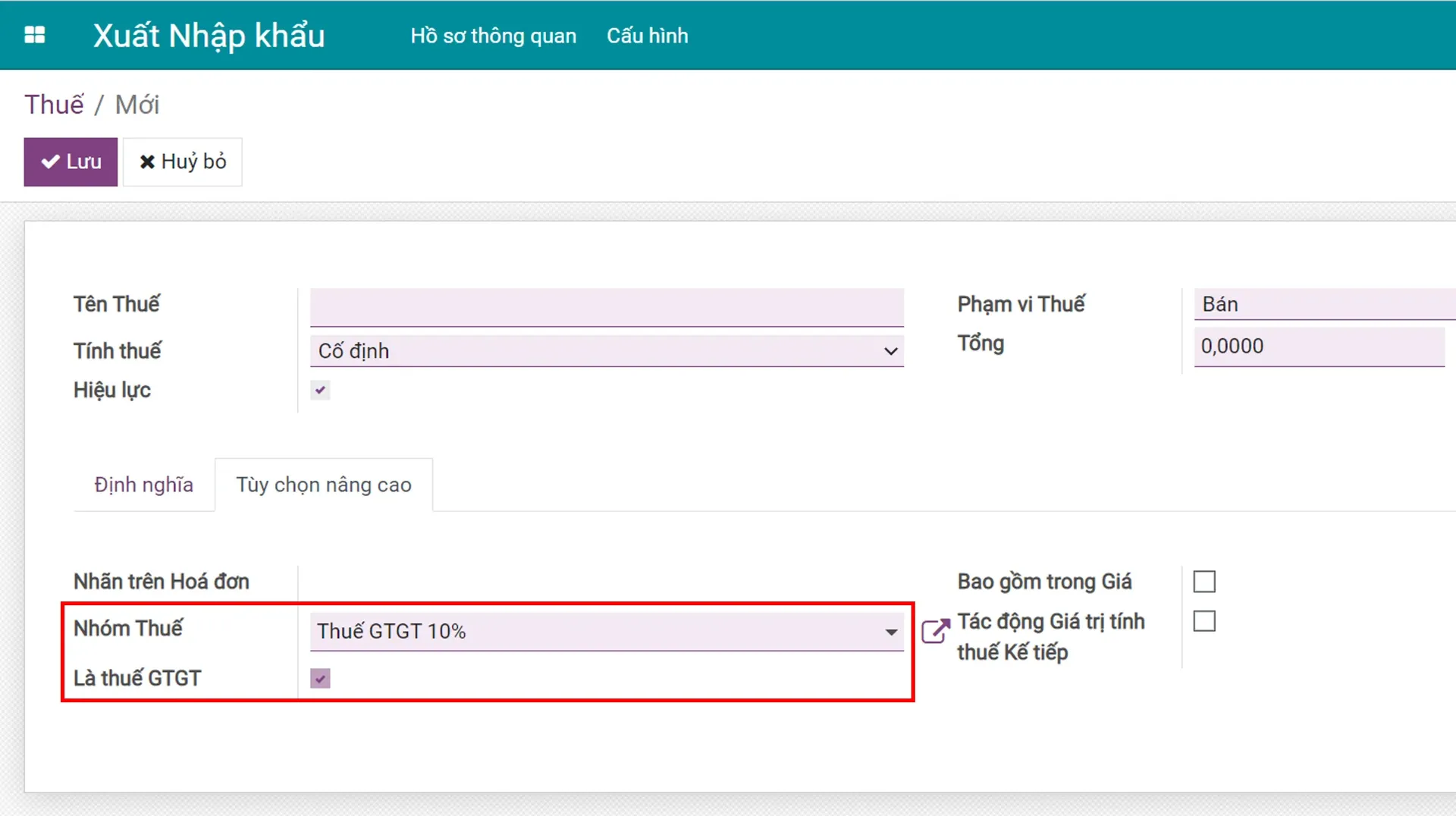The image size is (1456, 816).
Task: Enable Bao gồm trong Giá checkbox
Action: (x=1204, y=582)
